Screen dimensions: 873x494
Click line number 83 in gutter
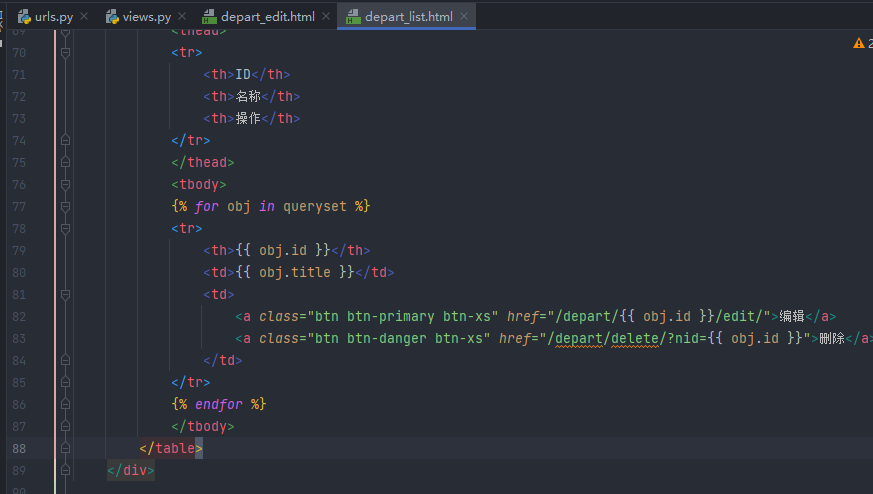click(x=19, y=339)
